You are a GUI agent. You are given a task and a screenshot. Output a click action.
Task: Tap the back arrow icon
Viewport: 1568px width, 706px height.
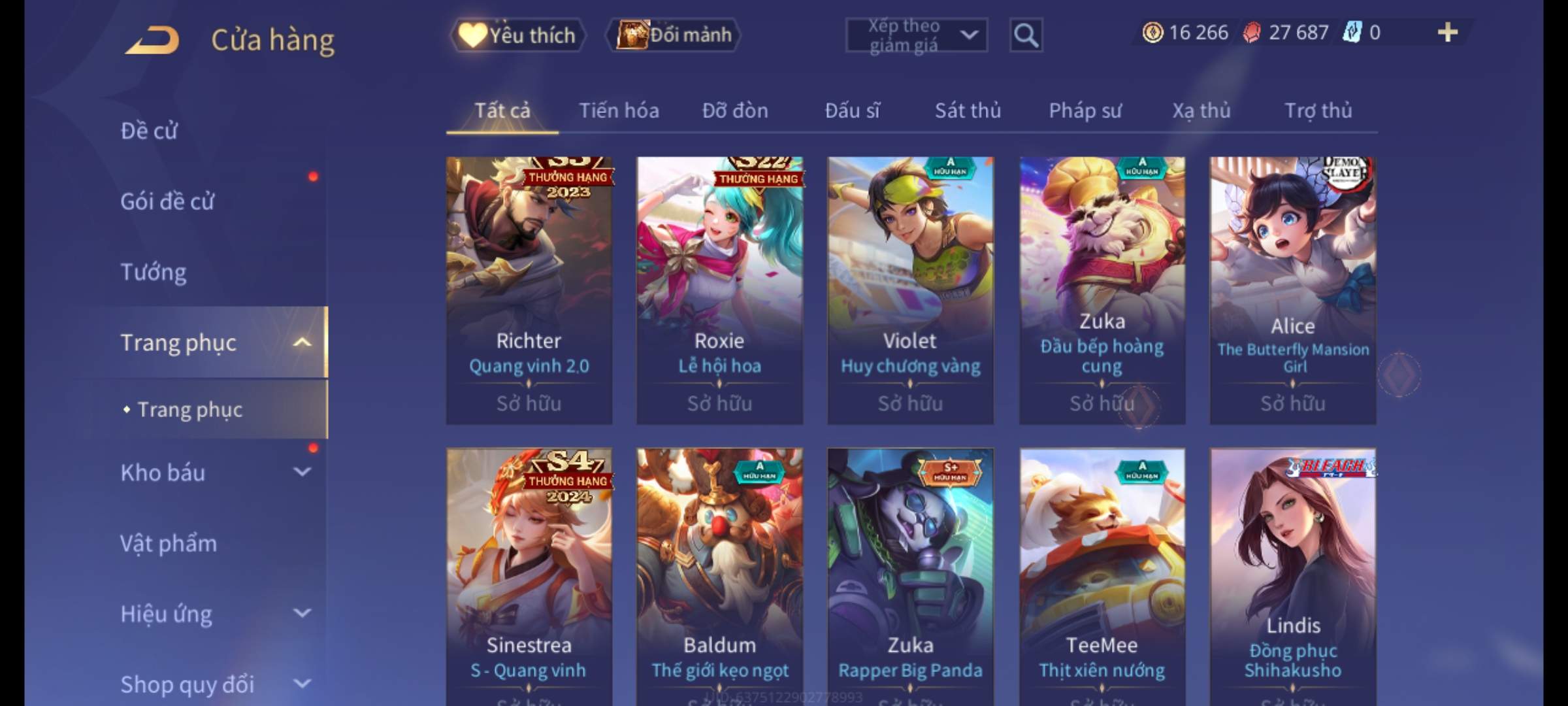coord(153,40)
